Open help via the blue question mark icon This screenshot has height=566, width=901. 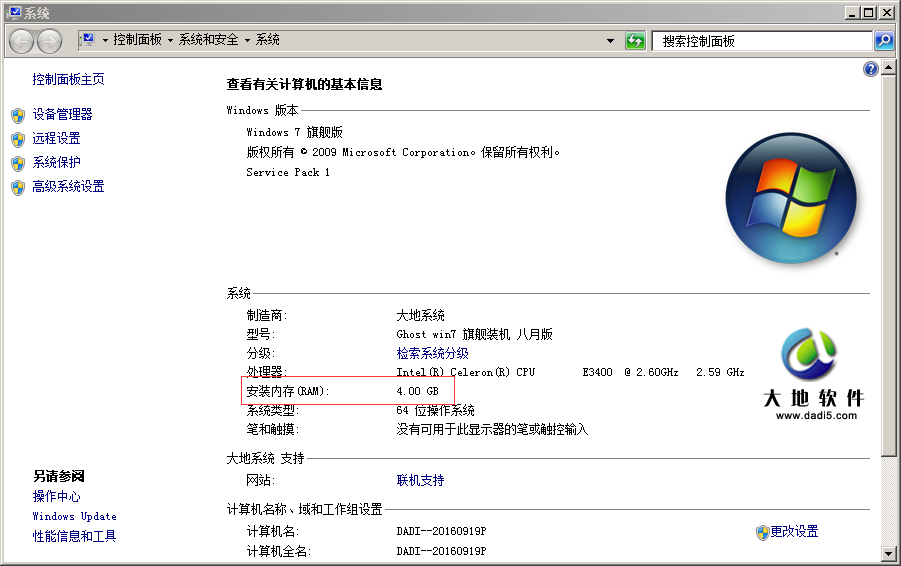871,69
